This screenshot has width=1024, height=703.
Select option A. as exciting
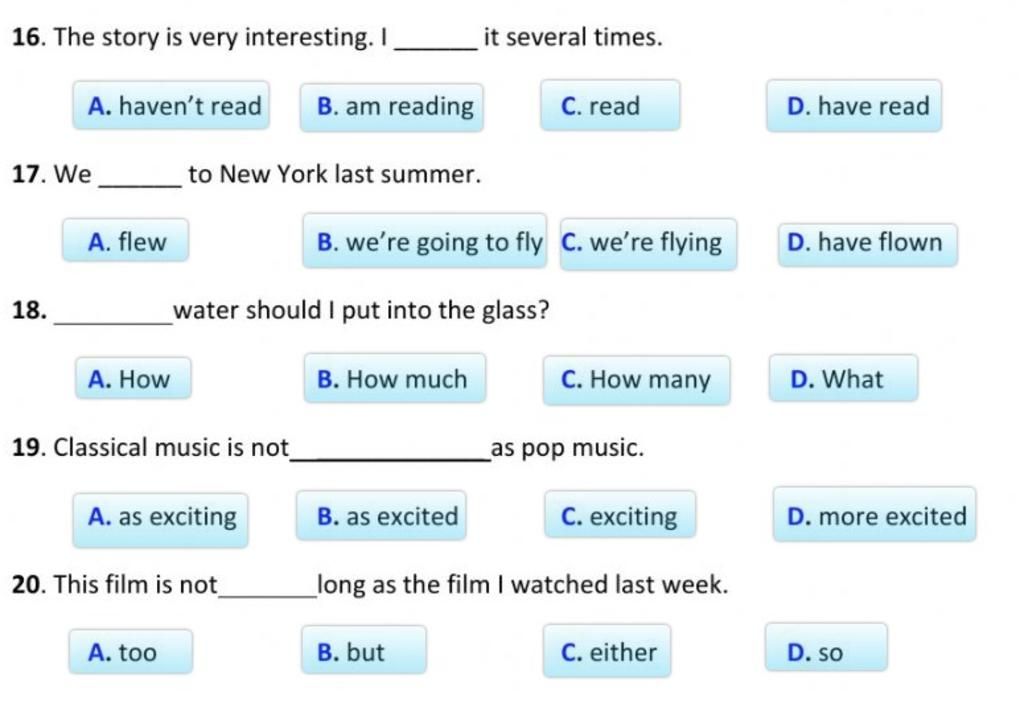[x=161, y=519]
